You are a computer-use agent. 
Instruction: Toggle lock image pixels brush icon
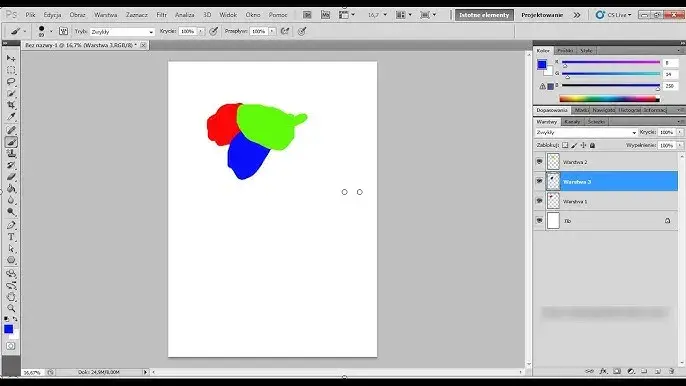click(574, 145)
